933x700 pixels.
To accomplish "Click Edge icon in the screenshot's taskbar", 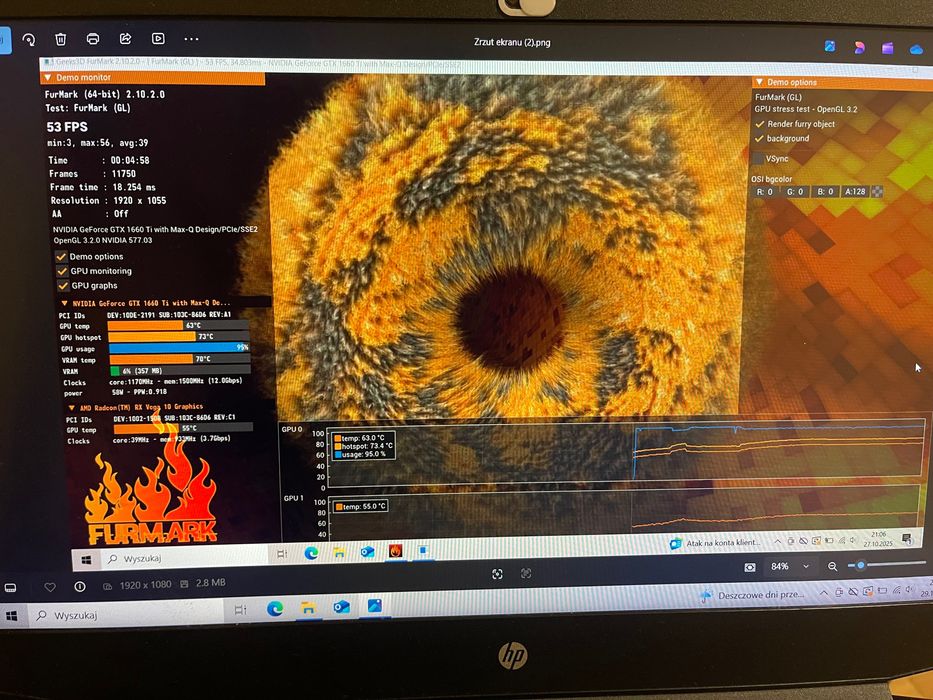I will coord(311,553).
